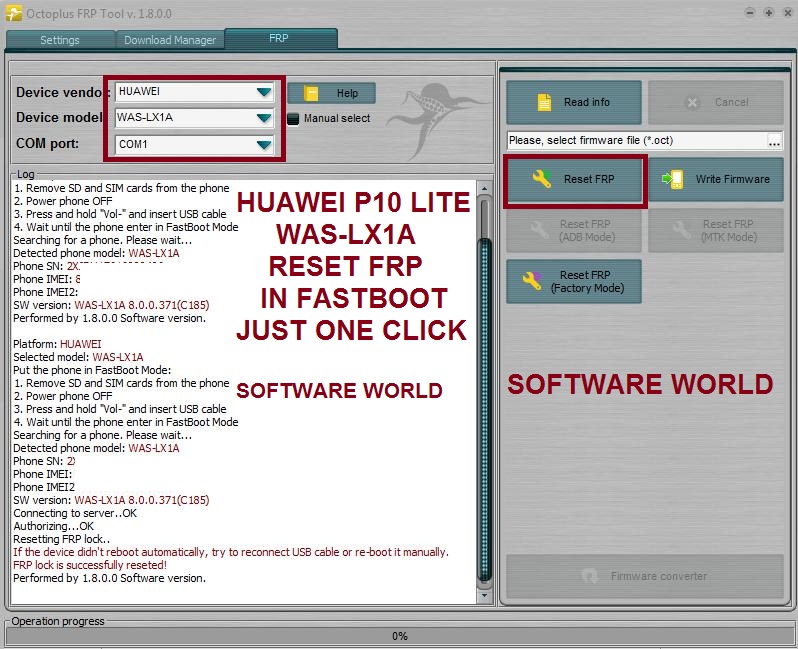Click the Firmware converter button label
Image resolution: width=798 pixels, height=649 pixels.
pyautogui.click(x=659, y=576)
